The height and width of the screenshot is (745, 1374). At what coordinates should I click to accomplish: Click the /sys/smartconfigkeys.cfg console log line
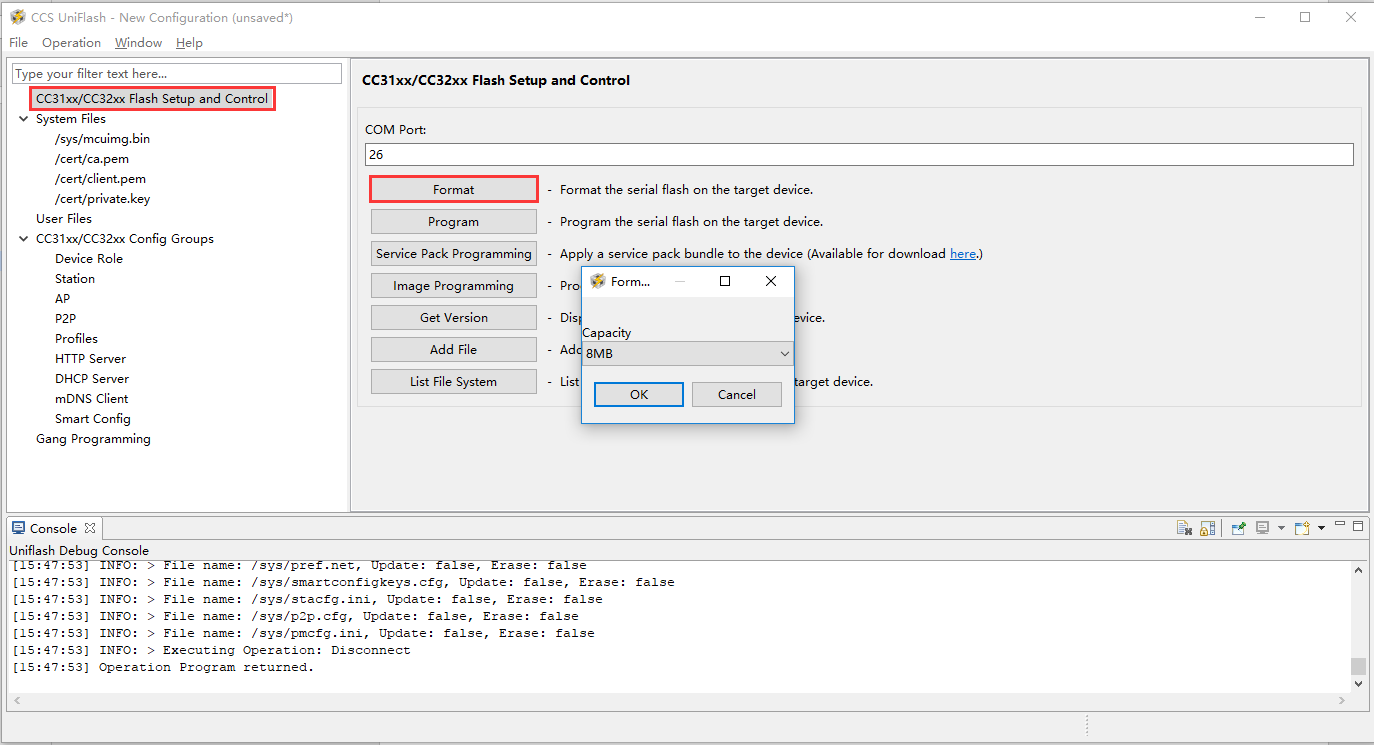pos(343,582)
